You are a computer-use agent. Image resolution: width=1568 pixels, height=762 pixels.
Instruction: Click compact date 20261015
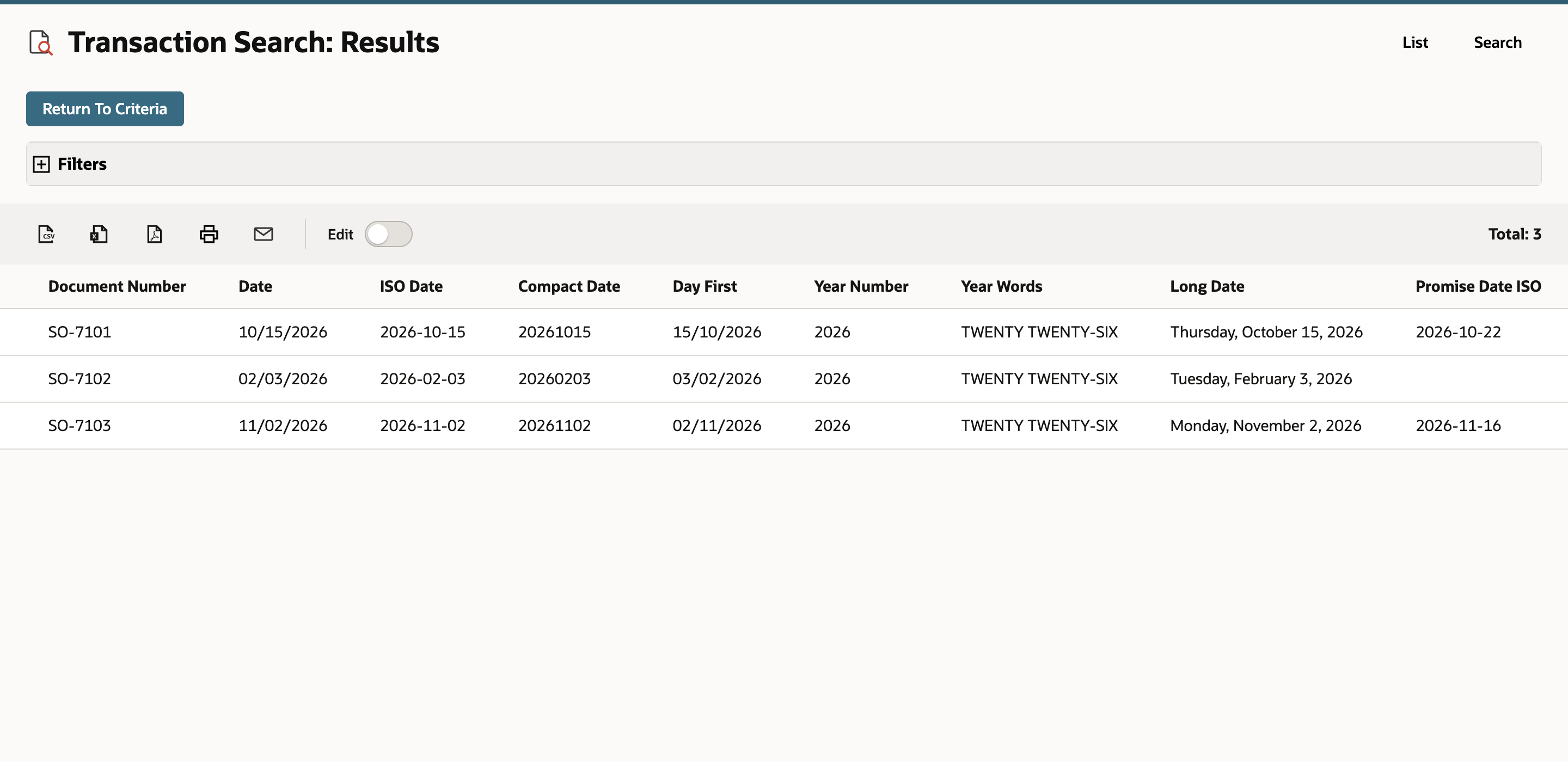[554, 331]
